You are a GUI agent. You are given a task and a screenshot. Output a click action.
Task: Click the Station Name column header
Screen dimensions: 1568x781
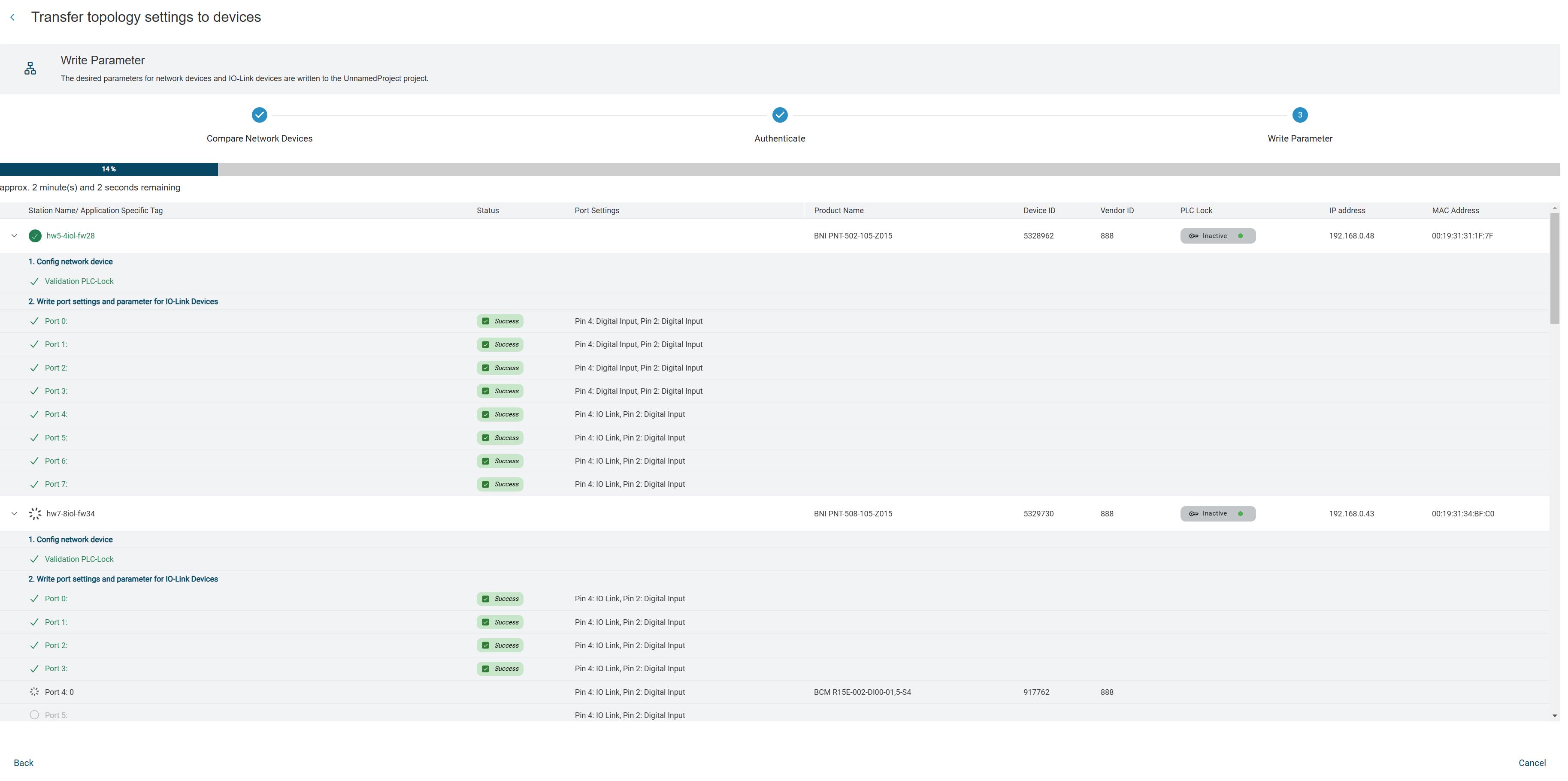coord(96,211)
